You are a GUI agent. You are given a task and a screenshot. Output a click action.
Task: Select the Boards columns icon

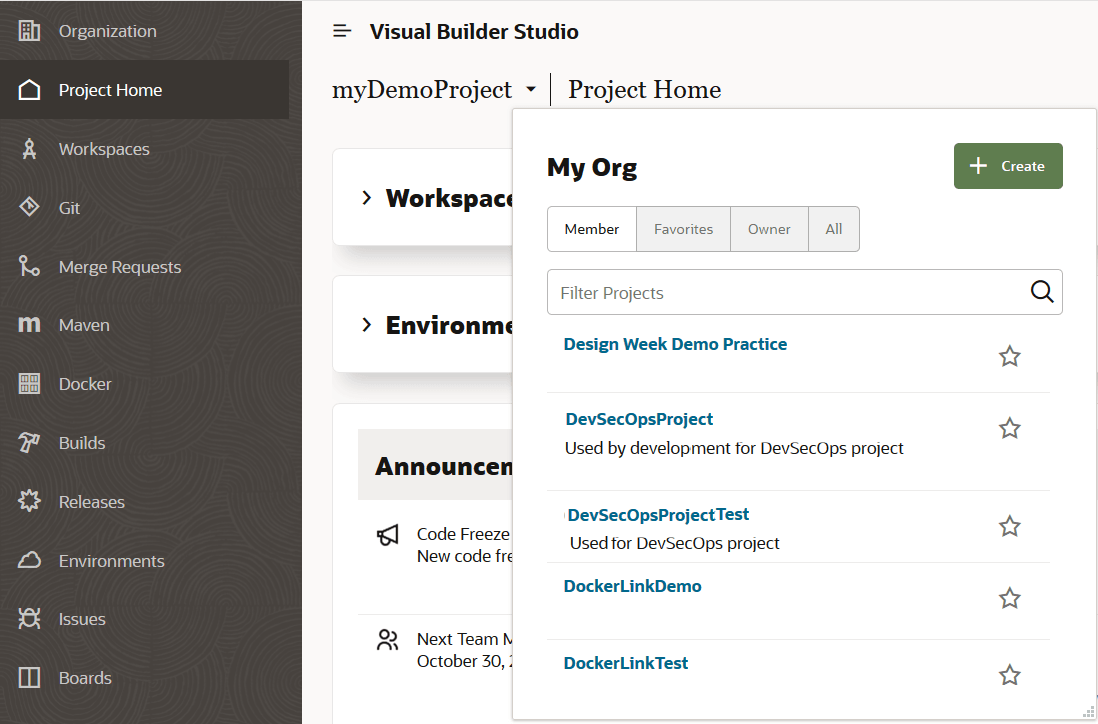(x=29, y=678)
